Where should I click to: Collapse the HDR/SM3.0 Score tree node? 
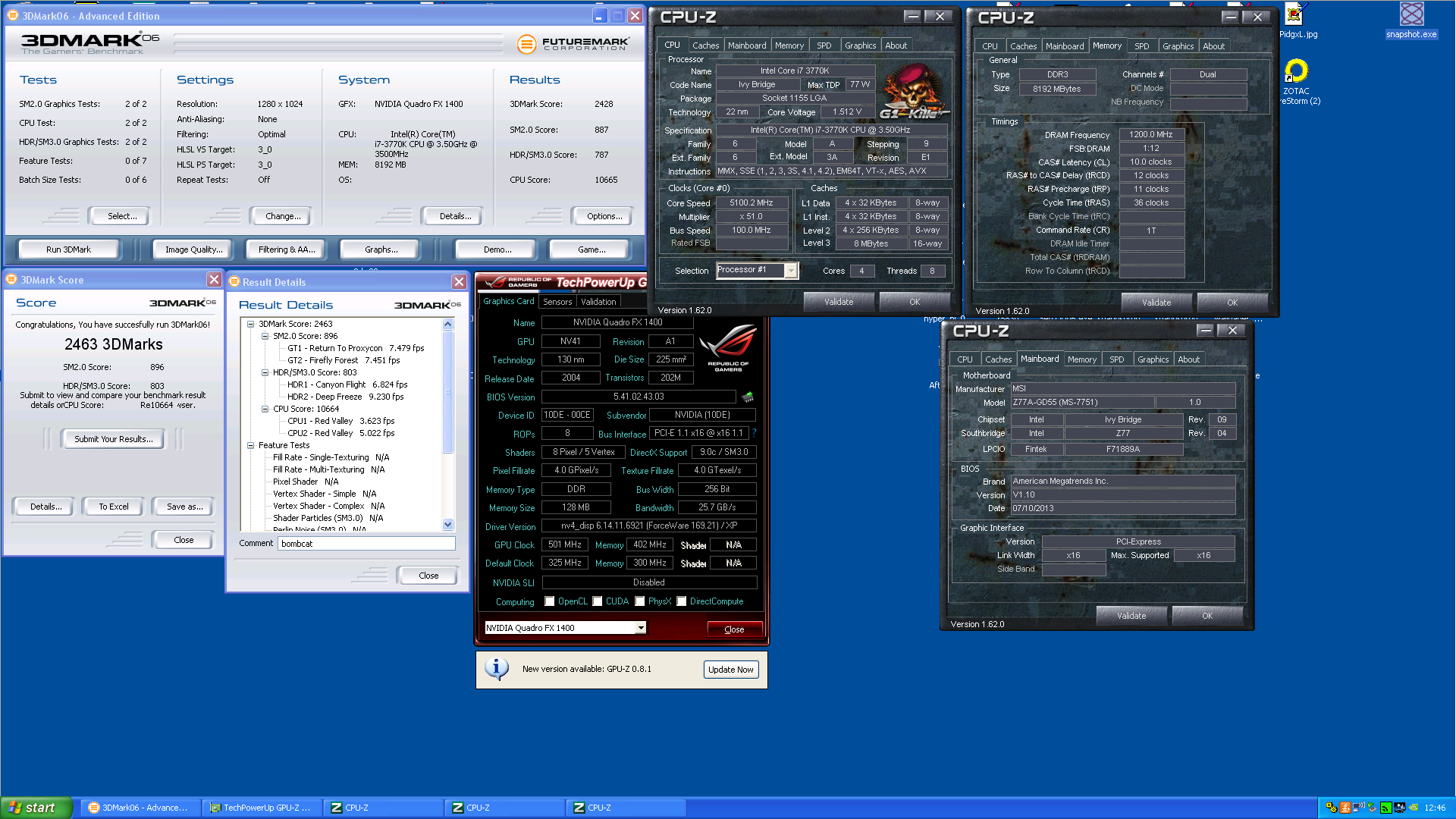click(265, 372)
